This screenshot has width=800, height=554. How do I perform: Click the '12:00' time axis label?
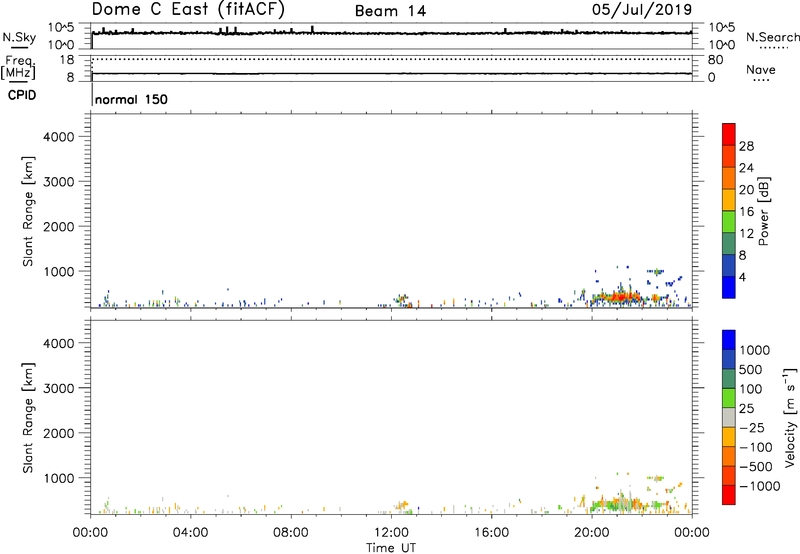pyautogui.click(x=391, y=533)
